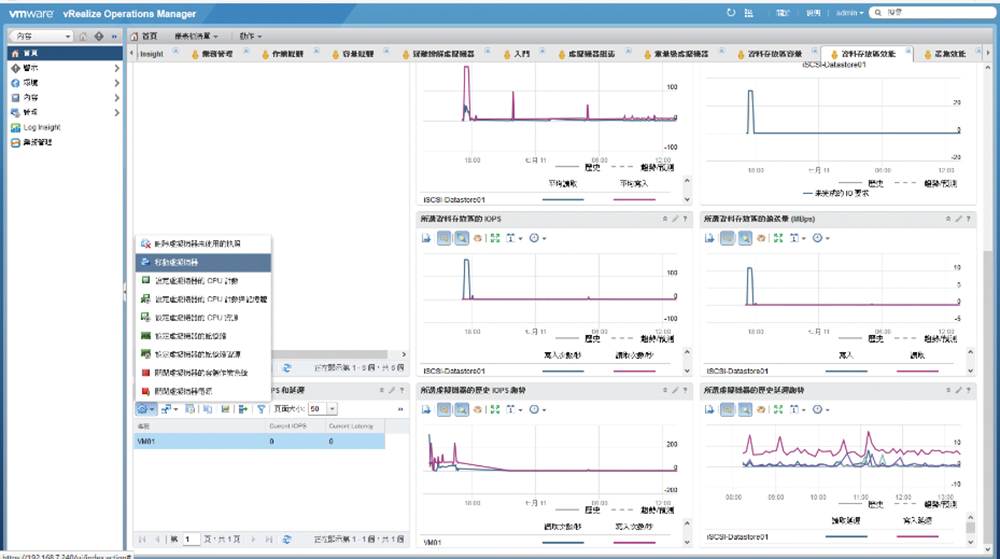Toggle the second zoom magnifier in the VM historical IOPS widget
This screenshot has width=1000, height=559.
[x=461, y=410]
